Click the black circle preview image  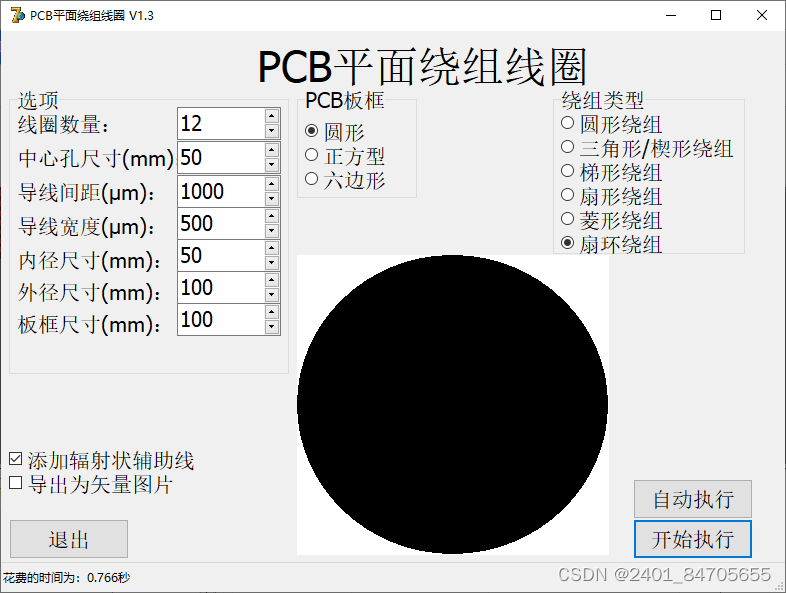pyautogui.click(x=453, y=405)
